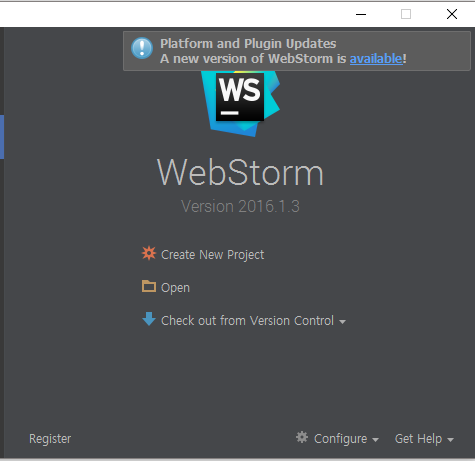475x461 pixels.
Task: Expand the Get Help dropdown
Action: click(x=424, y=439)
